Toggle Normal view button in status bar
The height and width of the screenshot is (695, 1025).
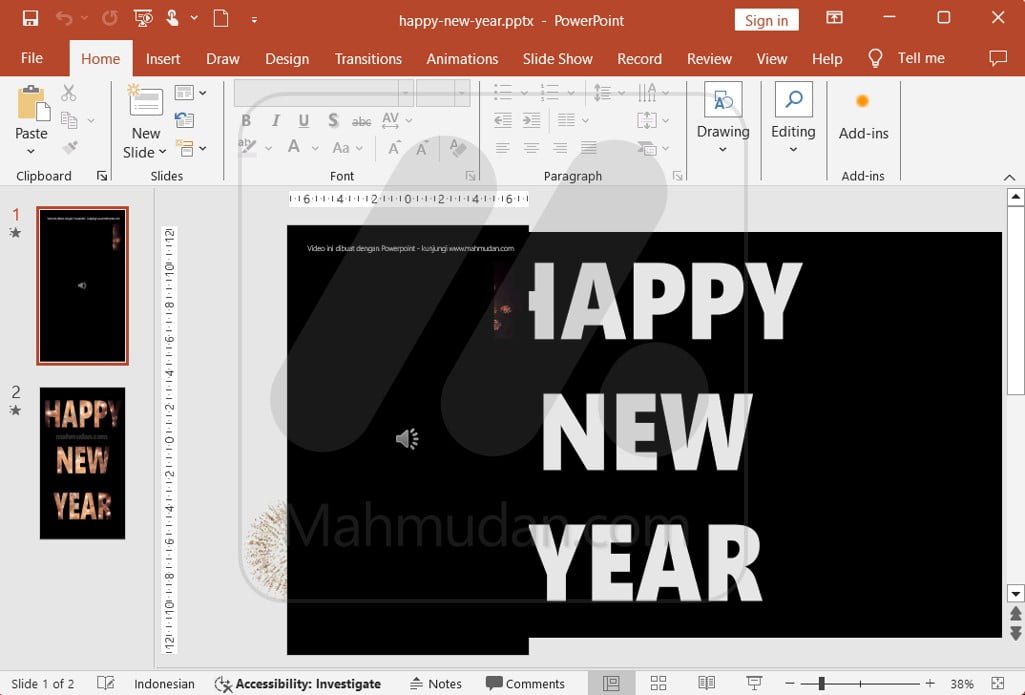[610, 683]
